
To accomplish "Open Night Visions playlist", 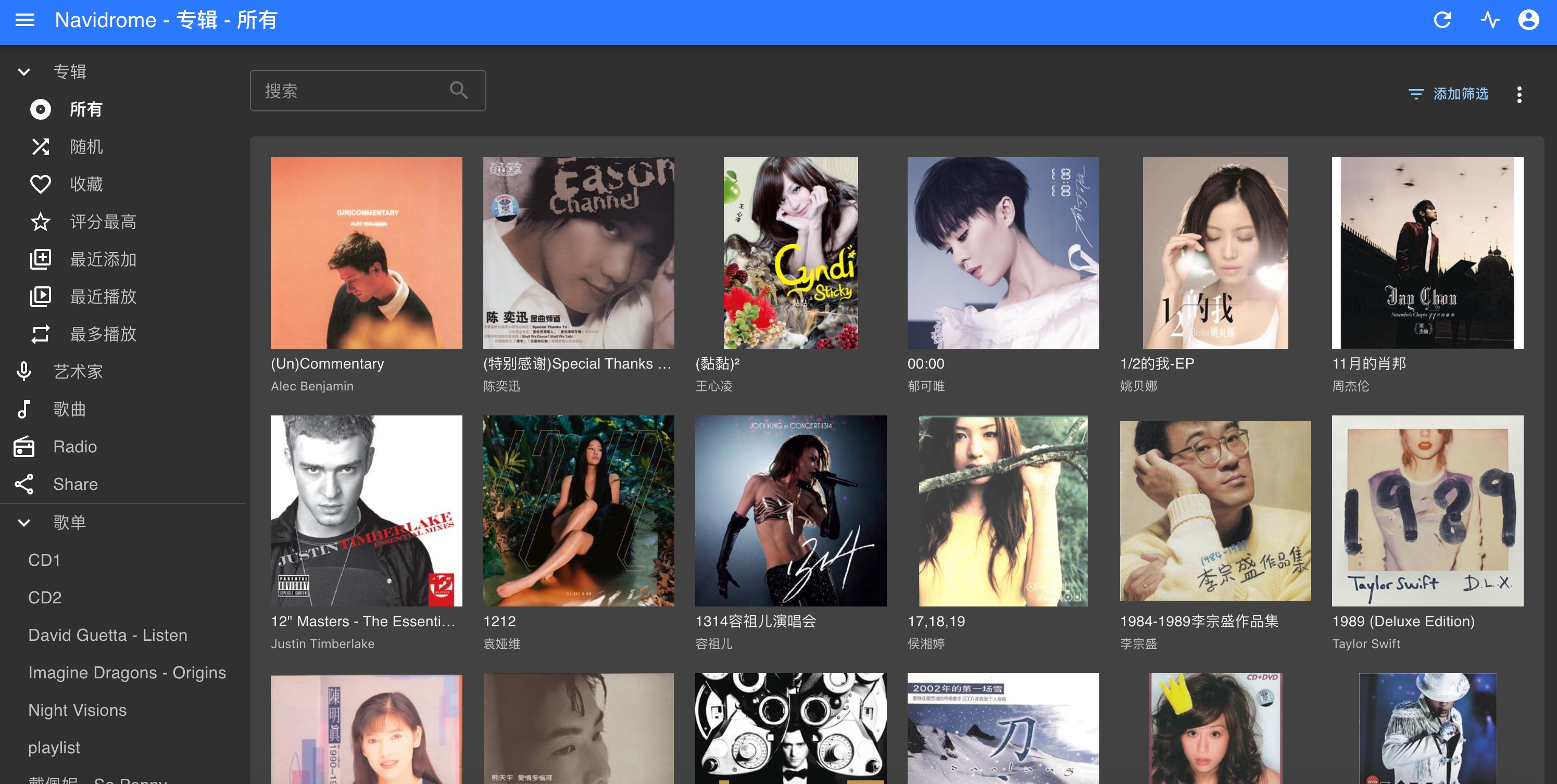I will (x=78, y=710).
